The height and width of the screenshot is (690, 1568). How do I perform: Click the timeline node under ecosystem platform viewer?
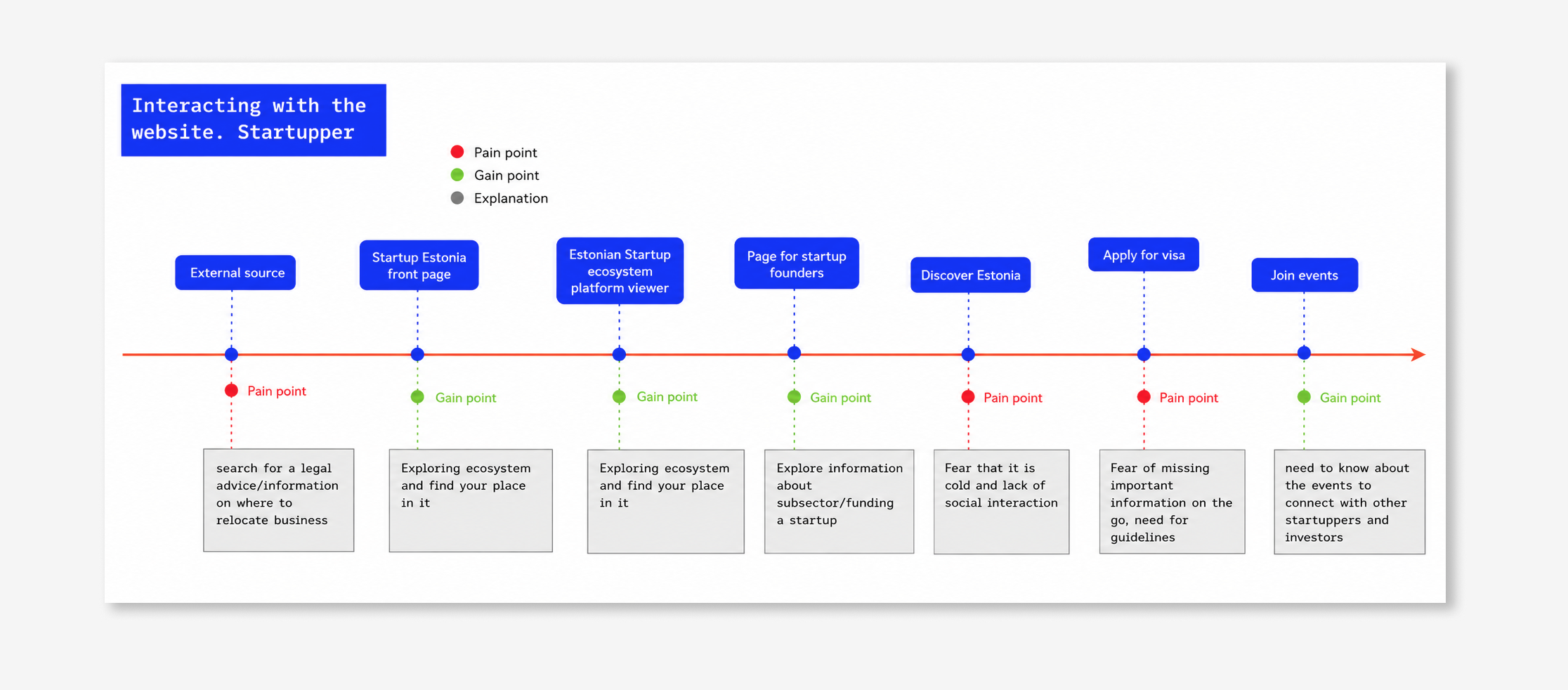click(619, 354)
